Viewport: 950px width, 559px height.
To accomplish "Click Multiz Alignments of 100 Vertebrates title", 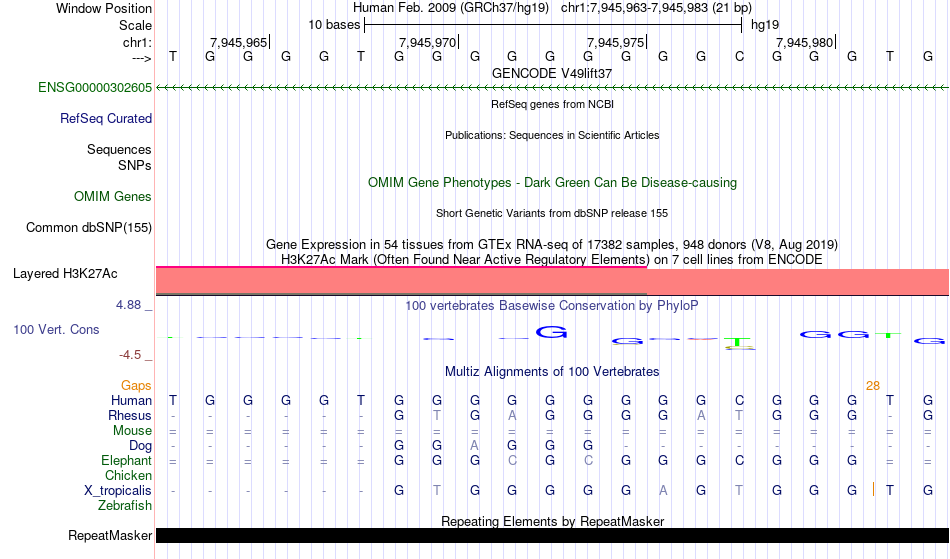I will point(552,371).
